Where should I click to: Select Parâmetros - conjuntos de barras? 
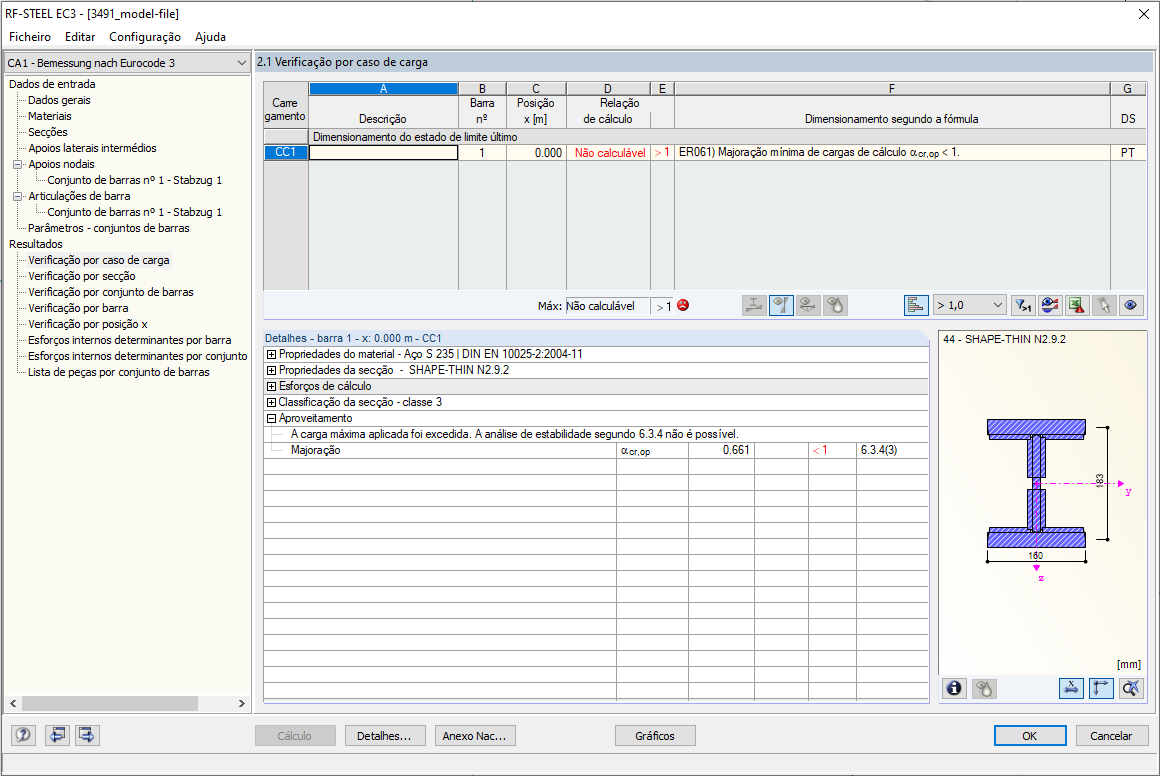109,228
